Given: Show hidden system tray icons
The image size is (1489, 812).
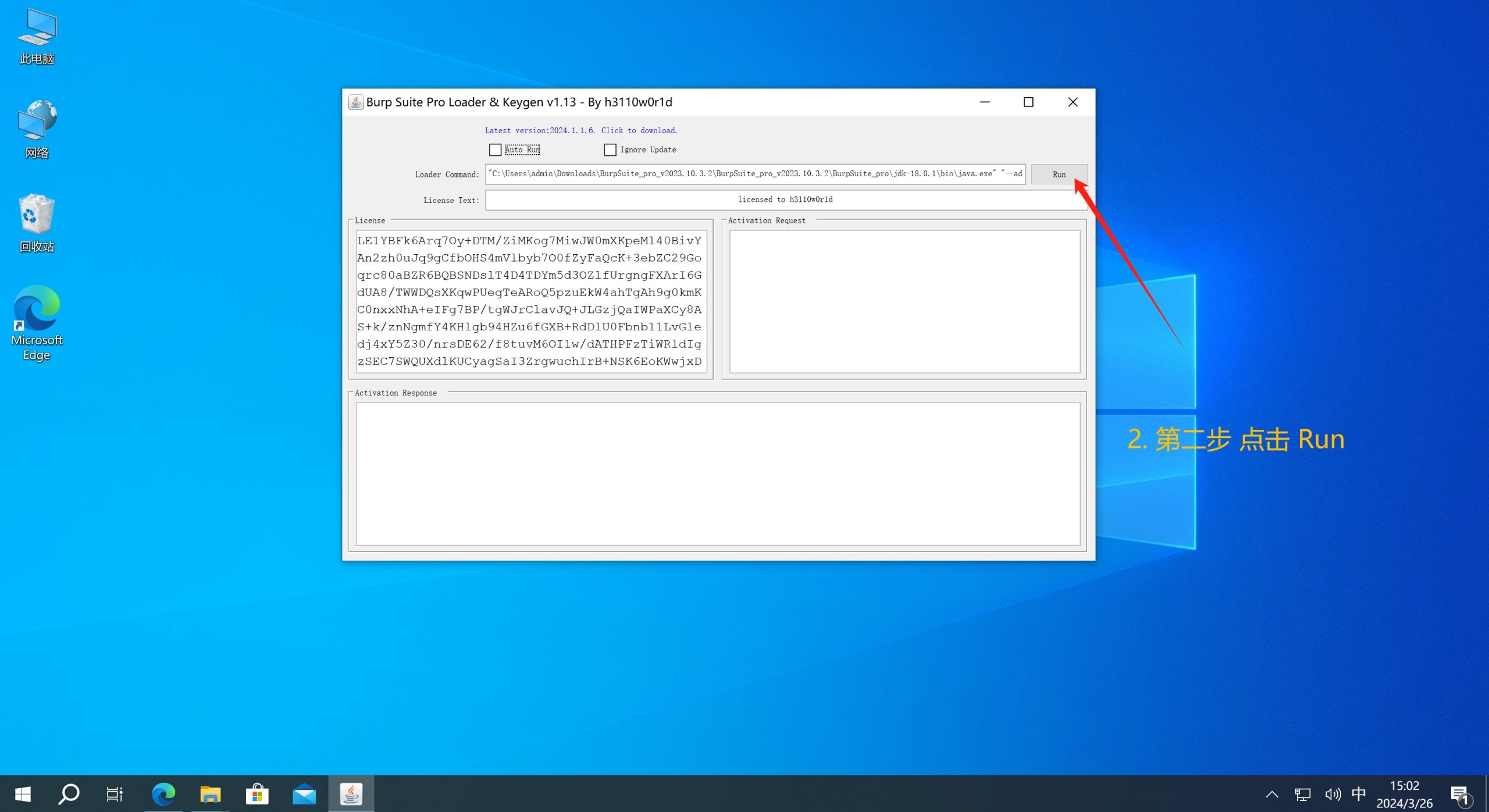Looking at the screenshot, I should point(1272,794).
